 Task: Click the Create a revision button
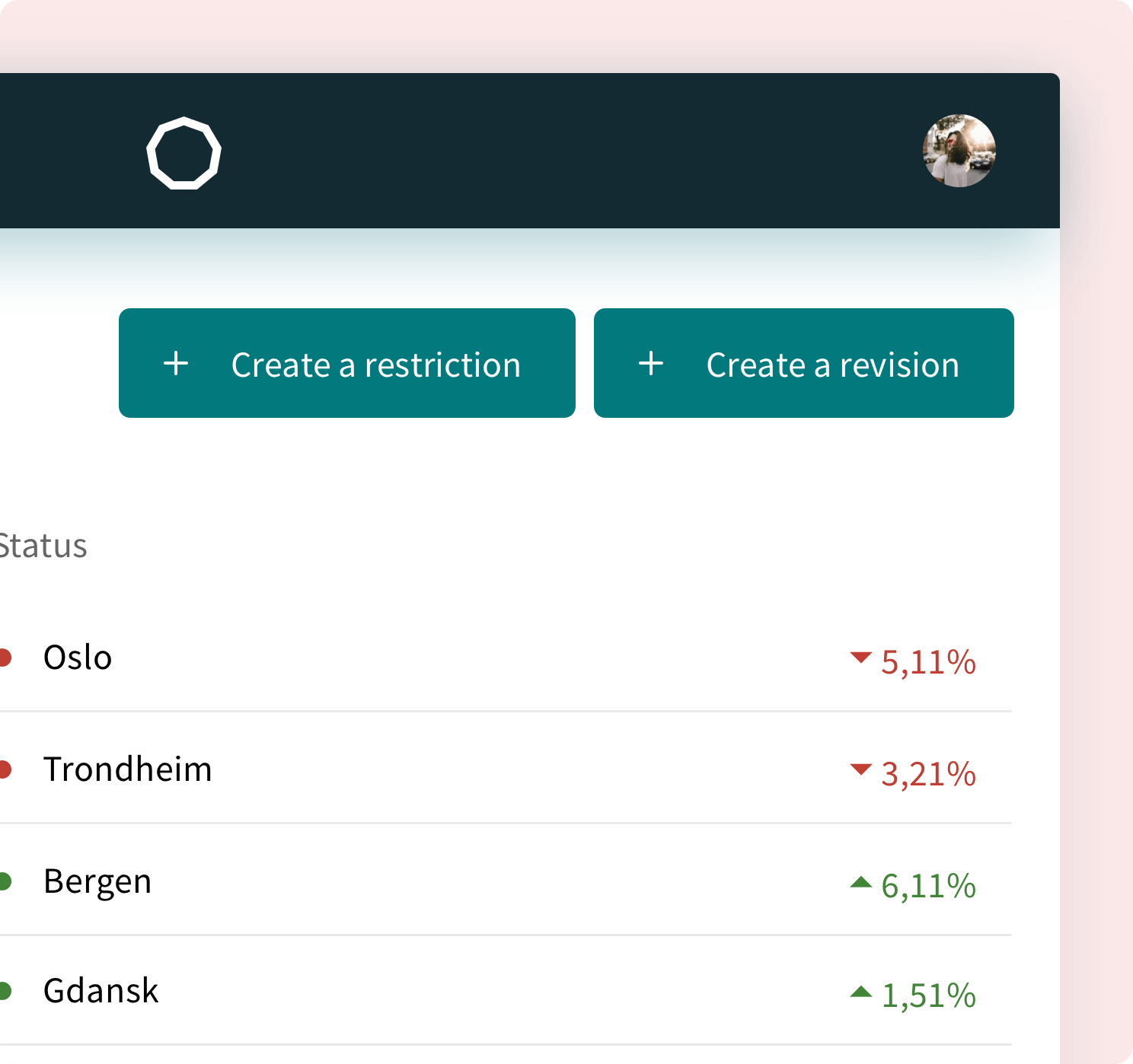click(x=803, y=363)
